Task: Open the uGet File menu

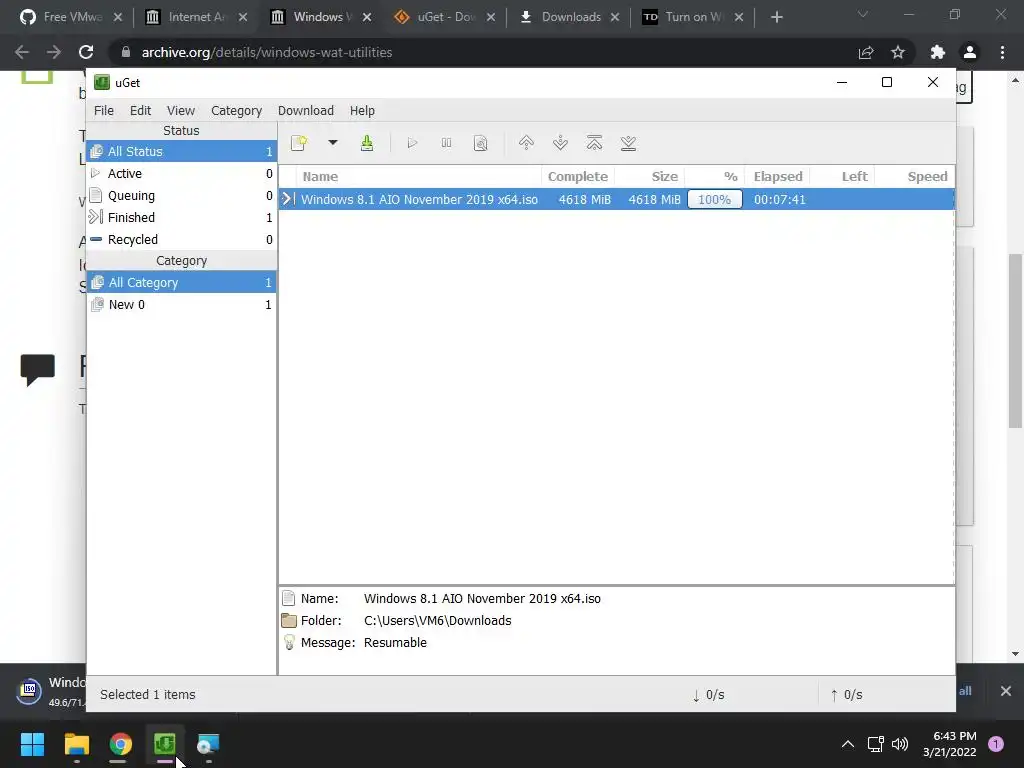Action: click(x=104, y=110)
